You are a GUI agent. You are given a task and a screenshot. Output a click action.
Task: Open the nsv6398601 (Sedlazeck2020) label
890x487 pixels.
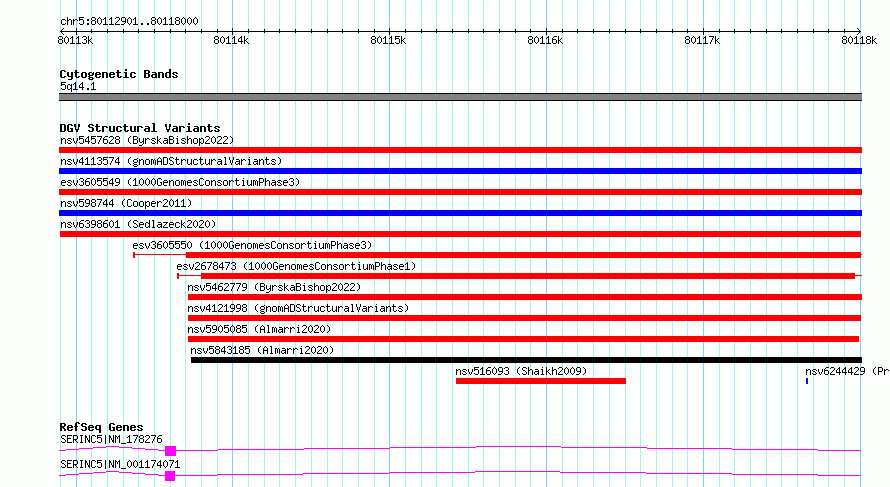pyautogui.click(x=138, y=224)
